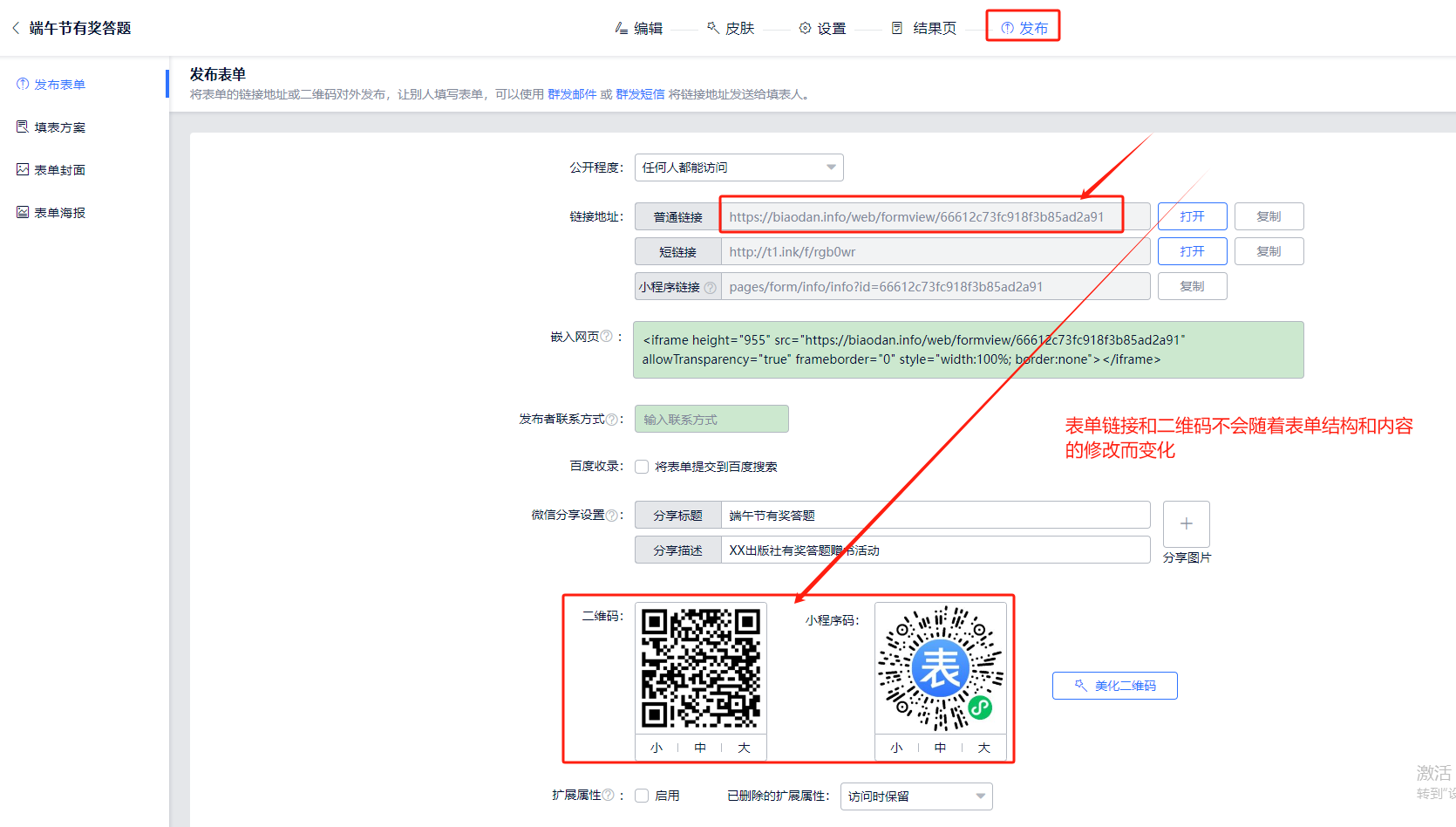
Task: Tick the 启用 checkbox for 扩展属性
Action: (x=642, y=796)
